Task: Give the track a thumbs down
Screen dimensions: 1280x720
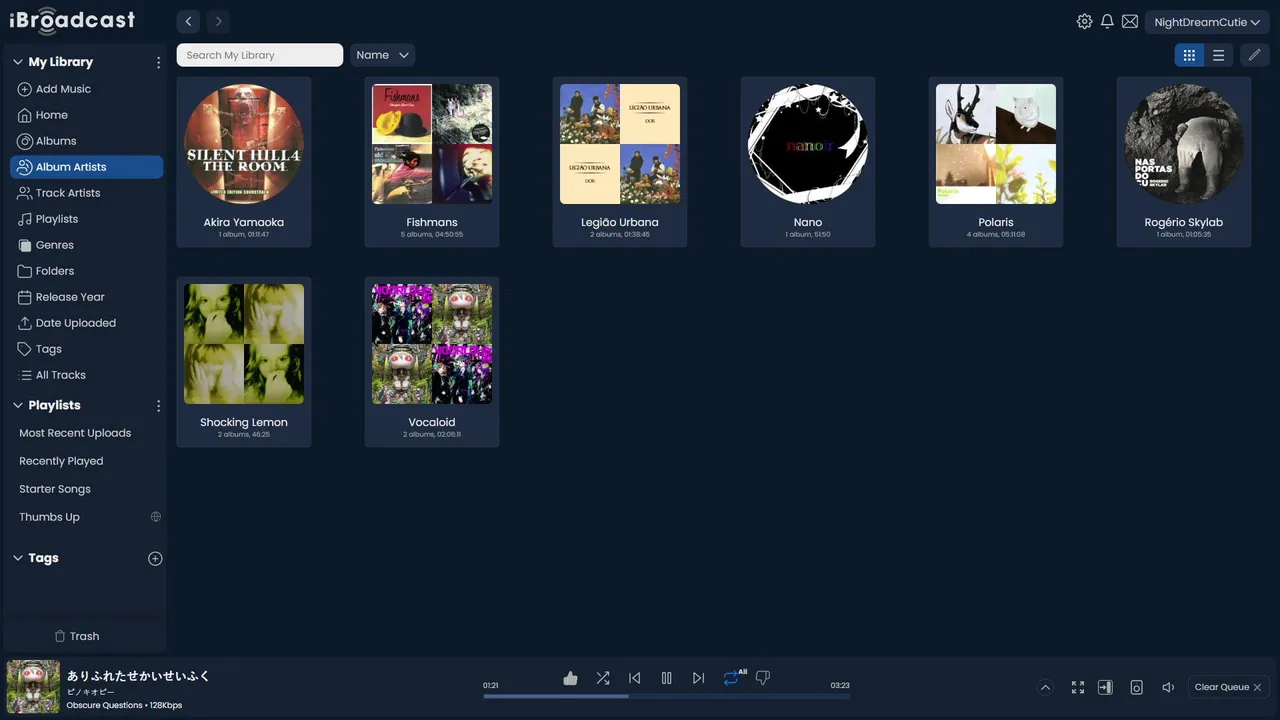Action: tap(763, 678)
